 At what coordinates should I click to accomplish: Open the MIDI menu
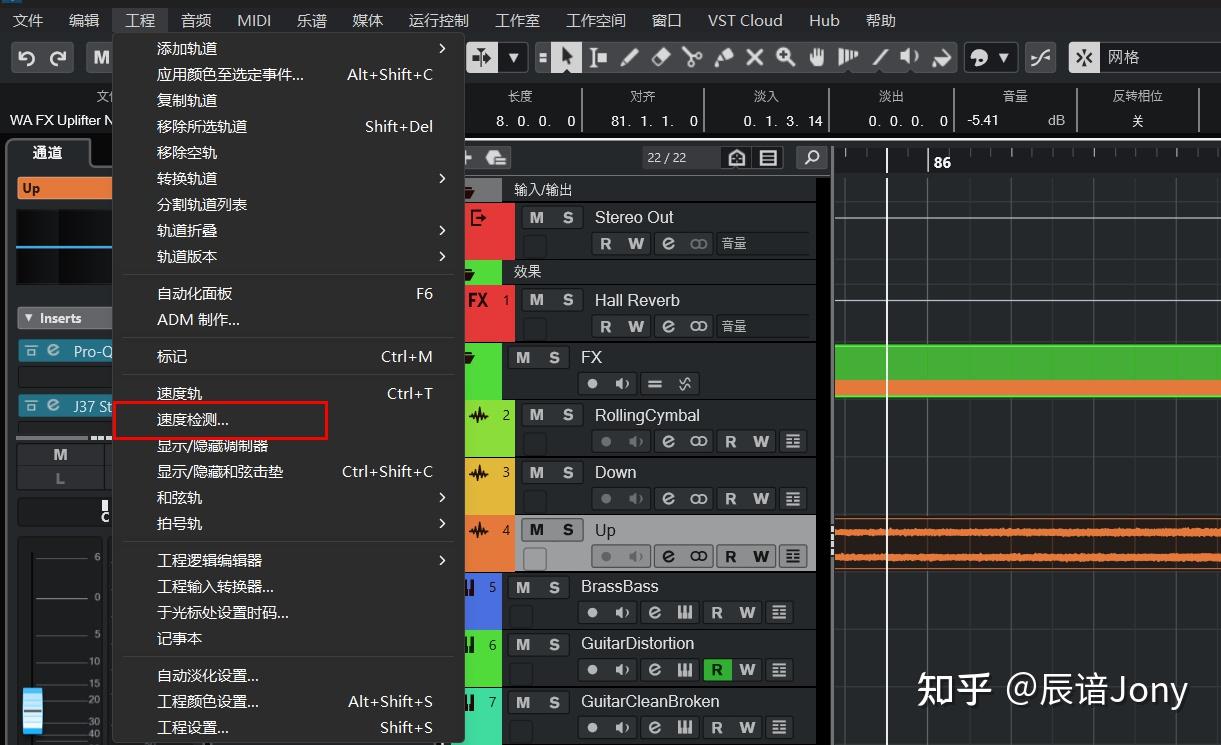point(254,20)
